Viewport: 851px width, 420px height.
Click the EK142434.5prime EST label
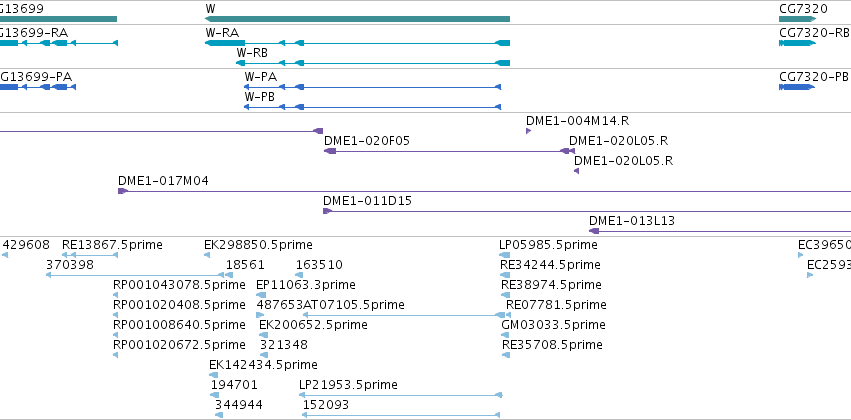[263, 365]
